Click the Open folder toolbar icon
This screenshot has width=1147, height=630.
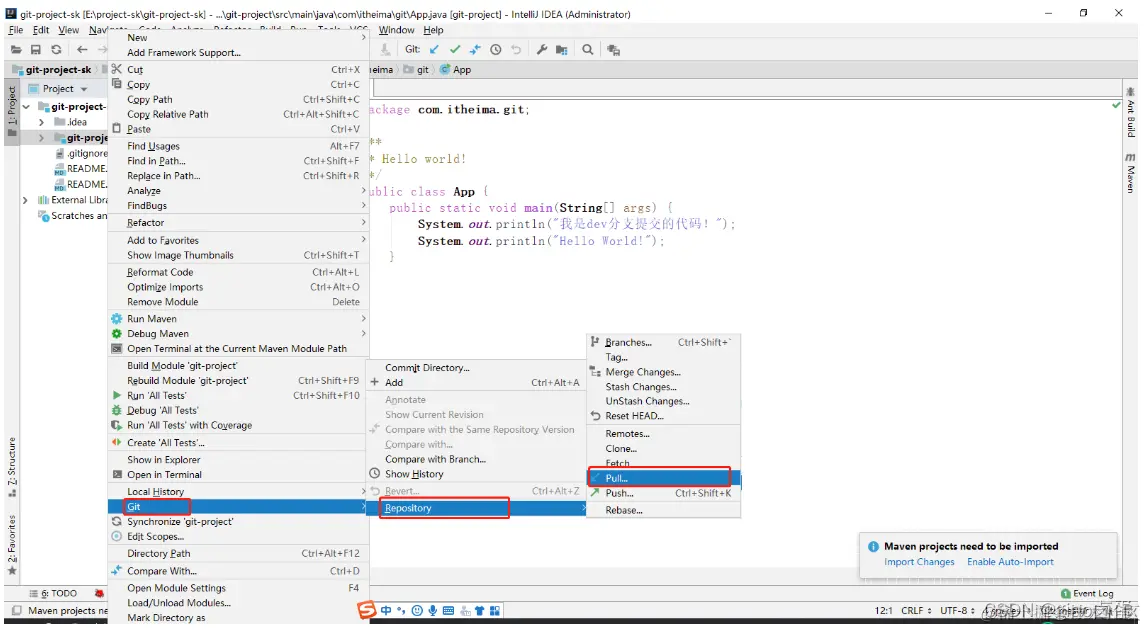click(15, 50)
